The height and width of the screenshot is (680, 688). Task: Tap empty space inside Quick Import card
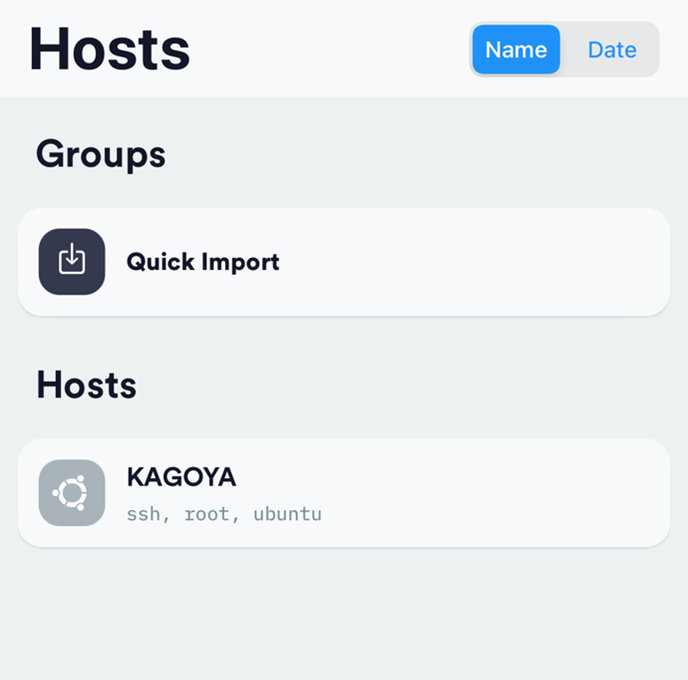[480, 262]
